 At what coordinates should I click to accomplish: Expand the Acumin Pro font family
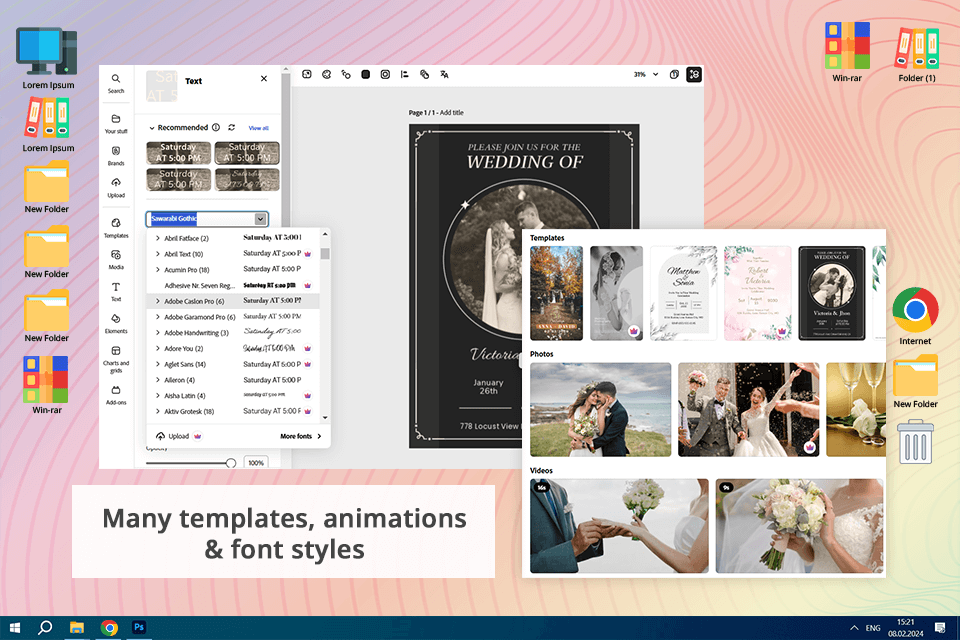[x=157, y=269]
